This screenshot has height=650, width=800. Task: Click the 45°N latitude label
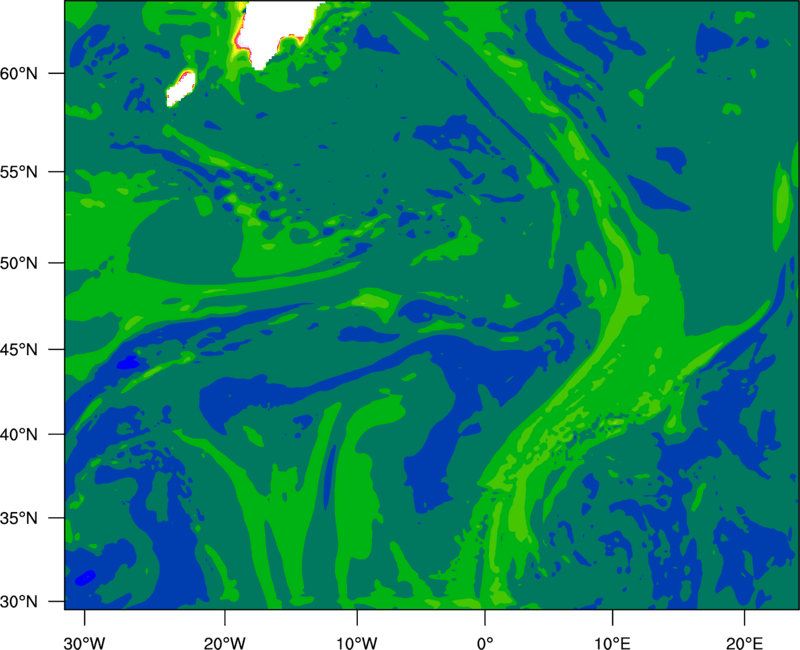pyautogui.click(x=19, y=349)
